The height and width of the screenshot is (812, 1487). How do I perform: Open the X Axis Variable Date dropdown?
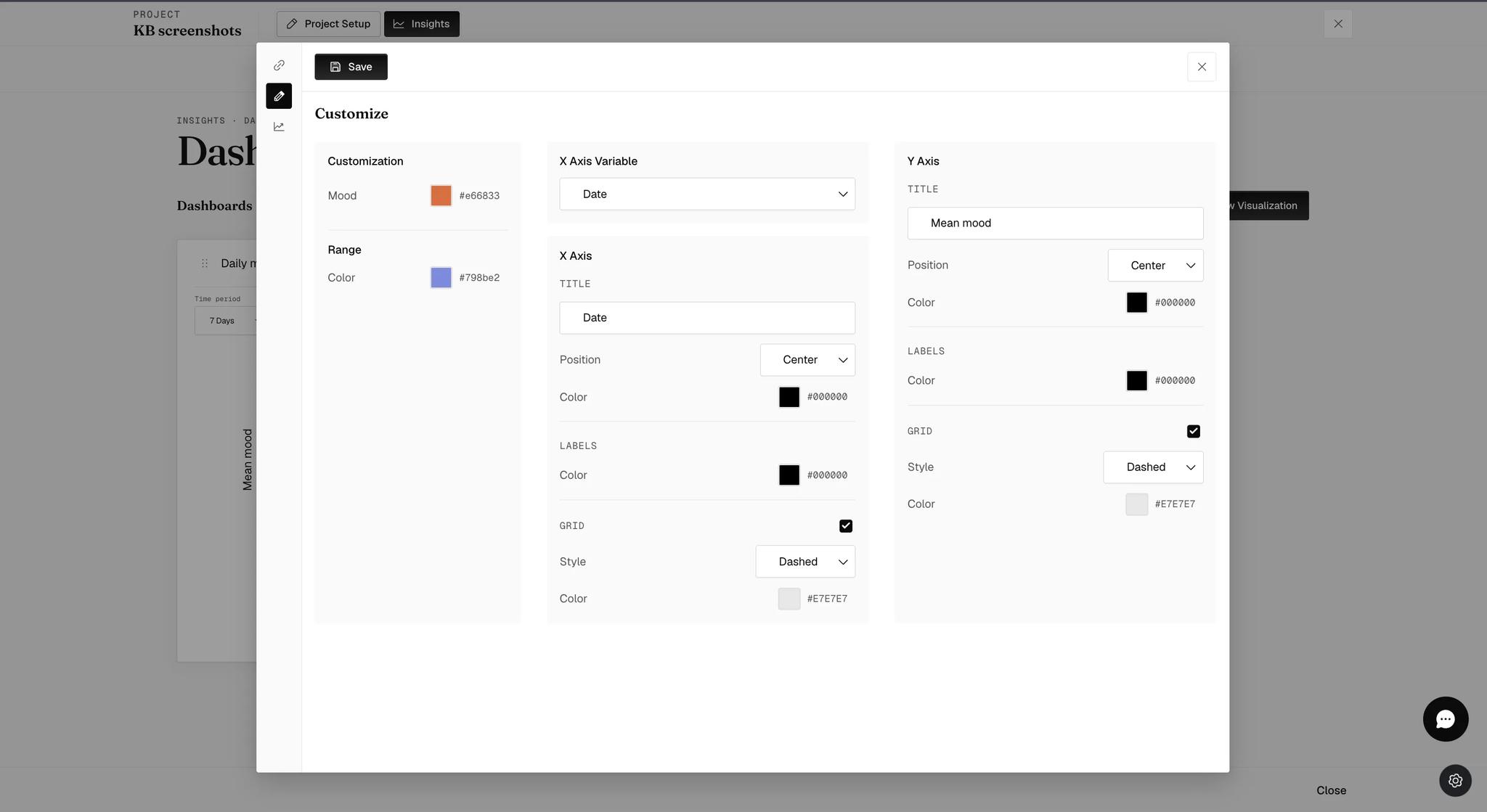(707, 194)
